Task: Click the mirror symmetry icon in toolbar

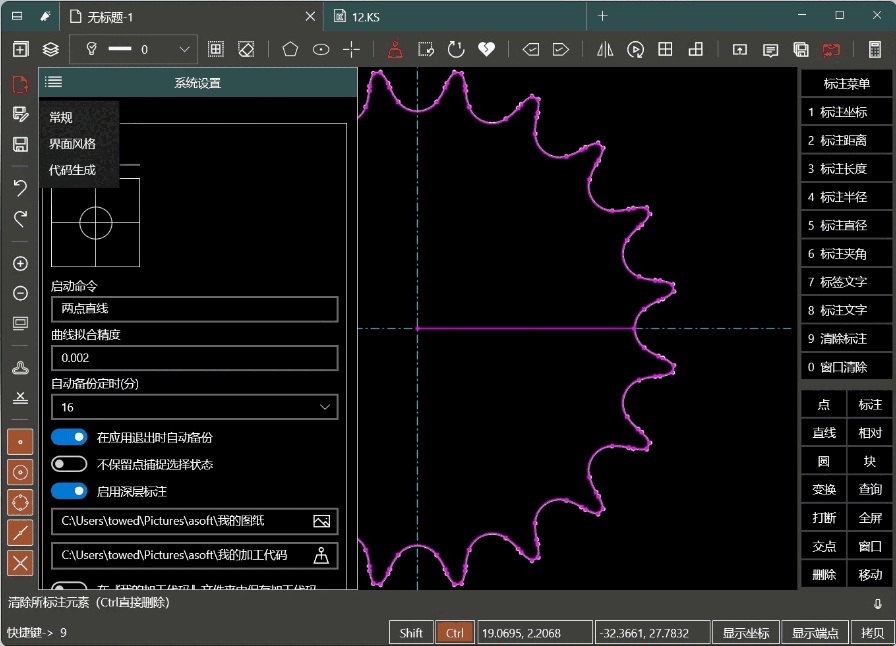Action: (605, 49)
